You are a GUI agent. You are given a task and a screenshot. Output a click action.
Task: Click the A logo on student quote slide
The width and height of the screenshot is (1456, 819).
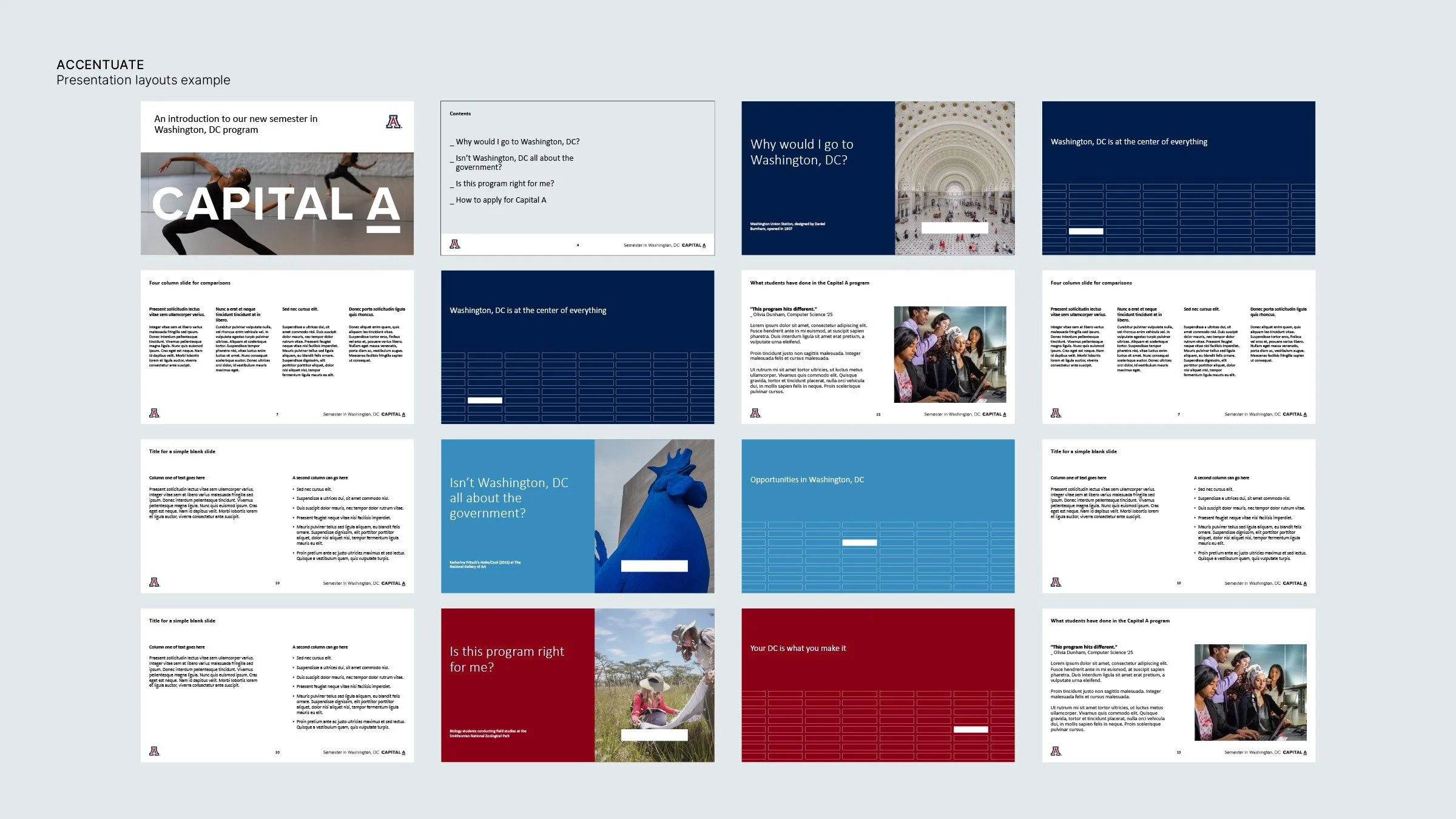[x=755, y=413]
